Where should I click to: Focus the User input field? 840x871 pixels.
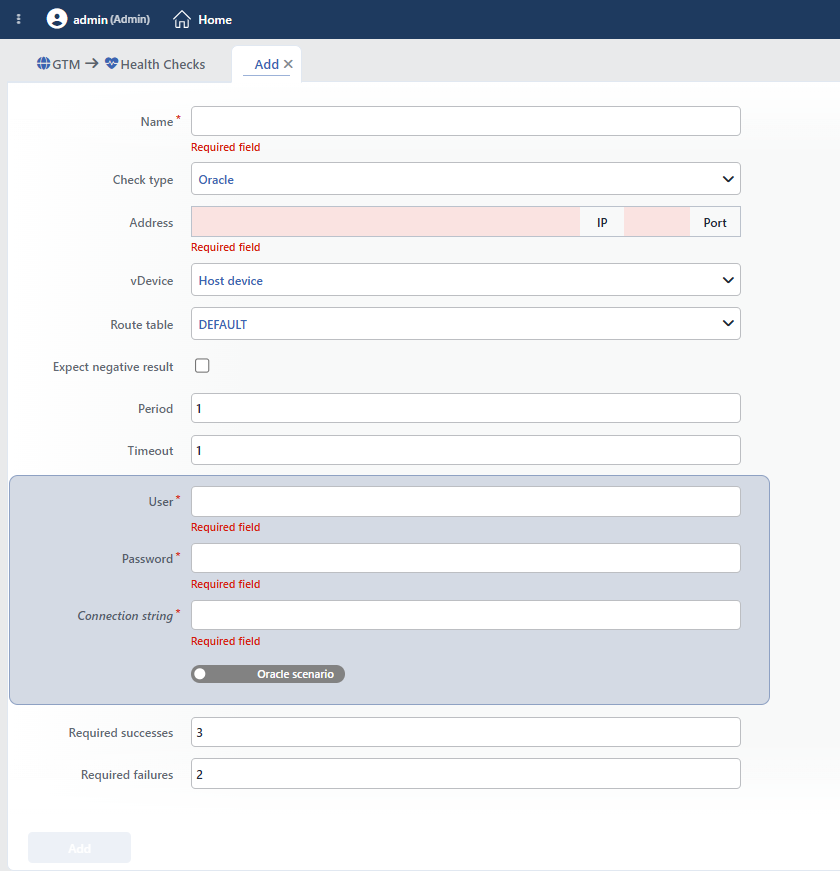[x=466, y=502]
